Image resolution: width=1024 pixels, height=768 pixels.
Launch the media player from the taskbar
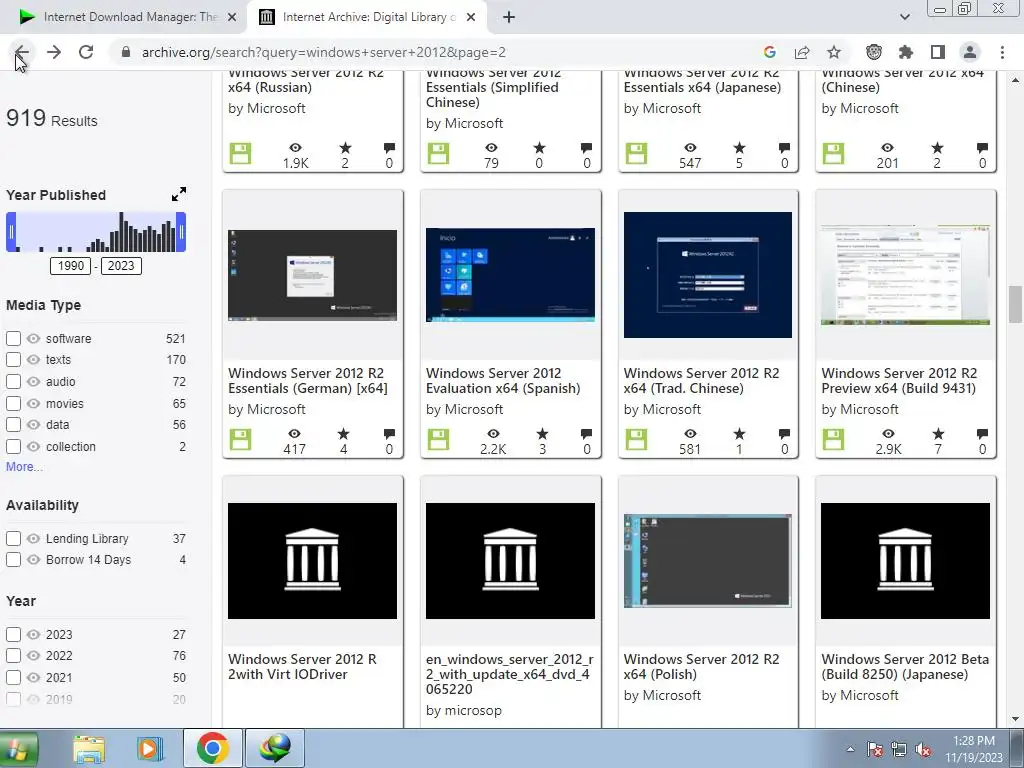point(150,748)
